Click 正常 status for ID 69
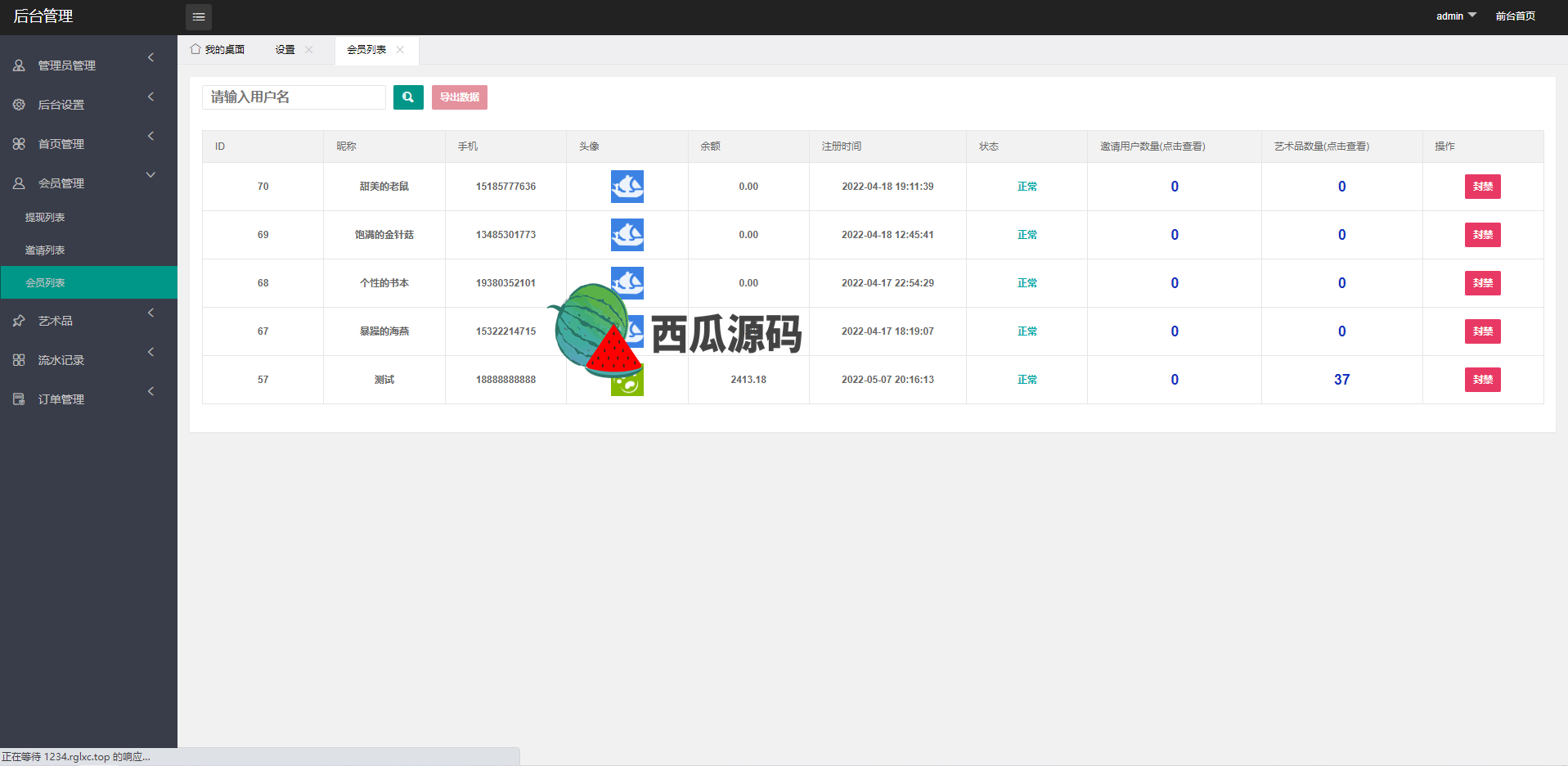 (1027, 235)
